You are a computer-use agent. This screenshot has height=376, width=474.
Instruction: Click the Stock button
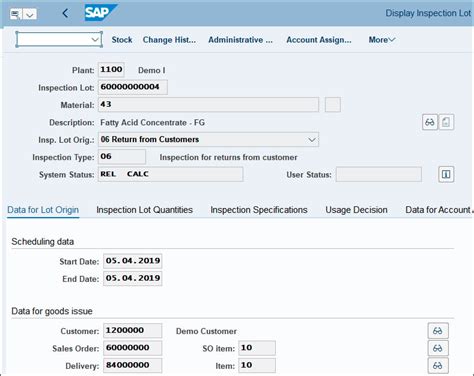[x=122, y=40]
